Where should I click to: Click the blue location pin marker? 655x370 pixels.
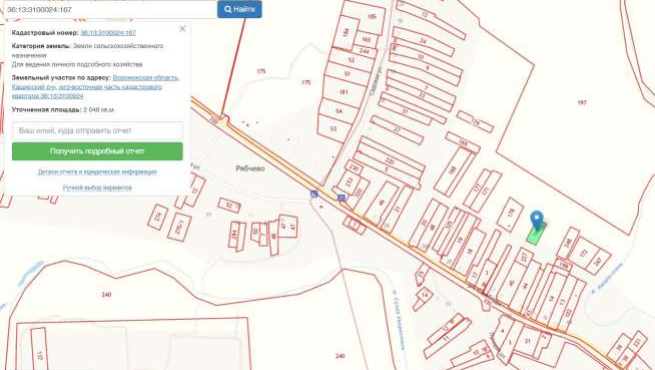537,220
